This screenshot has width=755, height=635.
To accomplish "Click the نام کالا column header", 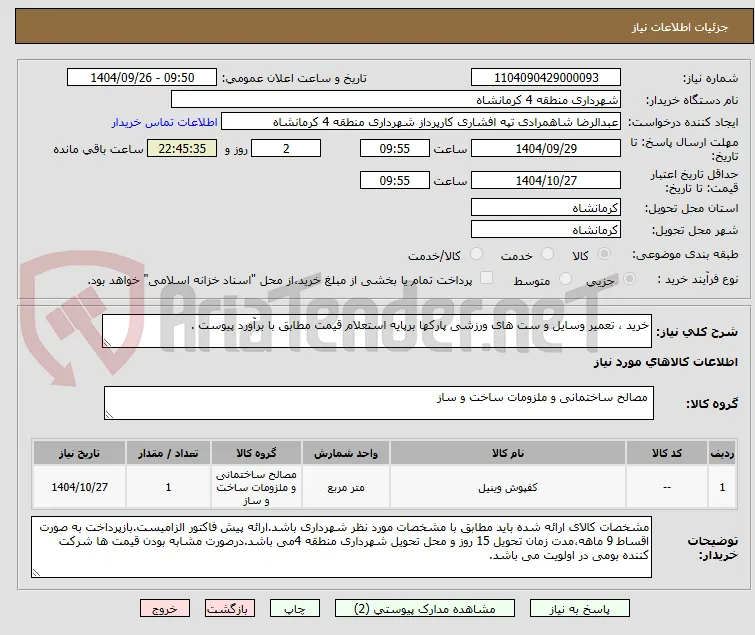I will tap(508, 453).
